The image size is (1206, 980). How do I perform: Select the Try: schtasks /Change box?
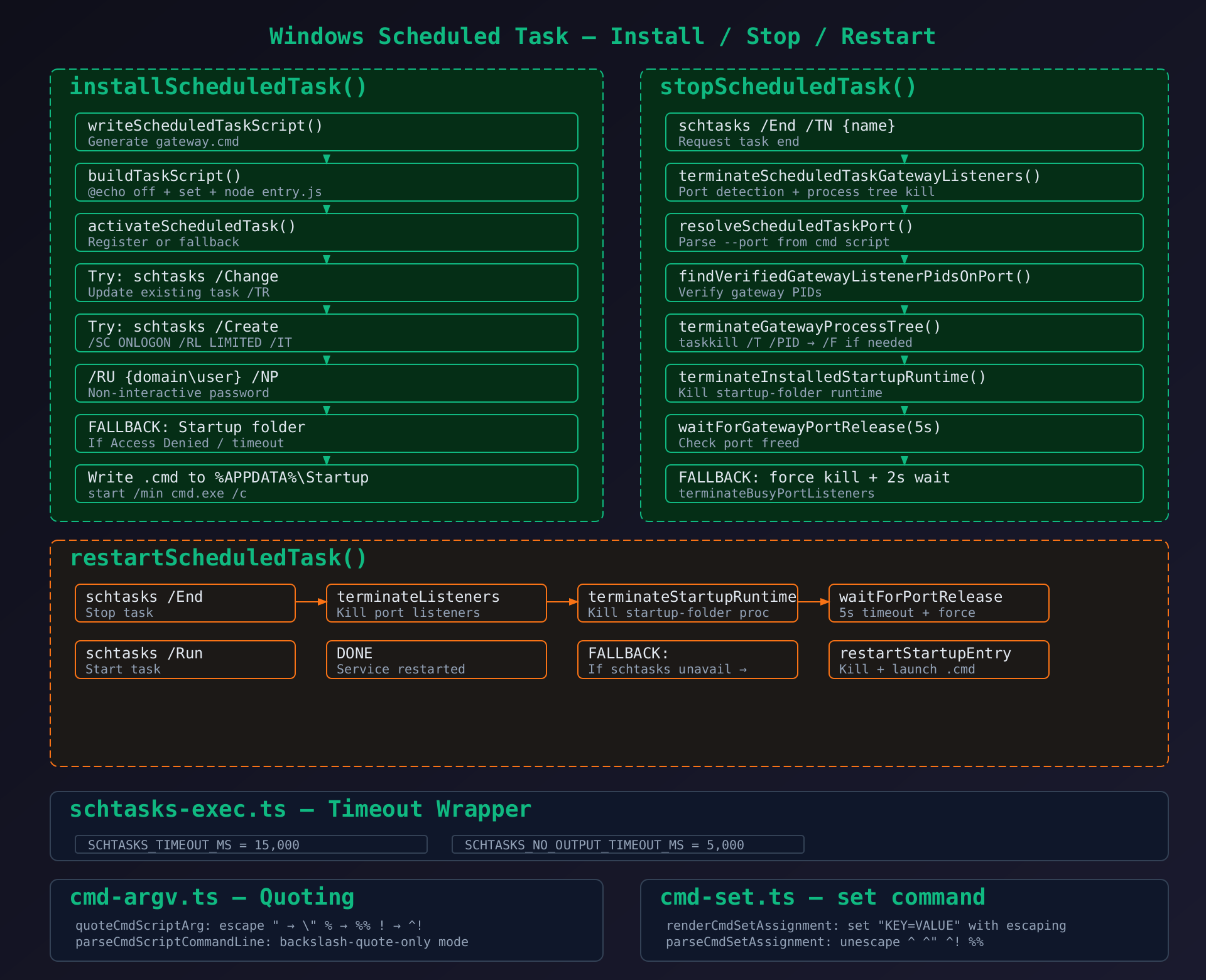pyautogui.click(x=326, y=283)
